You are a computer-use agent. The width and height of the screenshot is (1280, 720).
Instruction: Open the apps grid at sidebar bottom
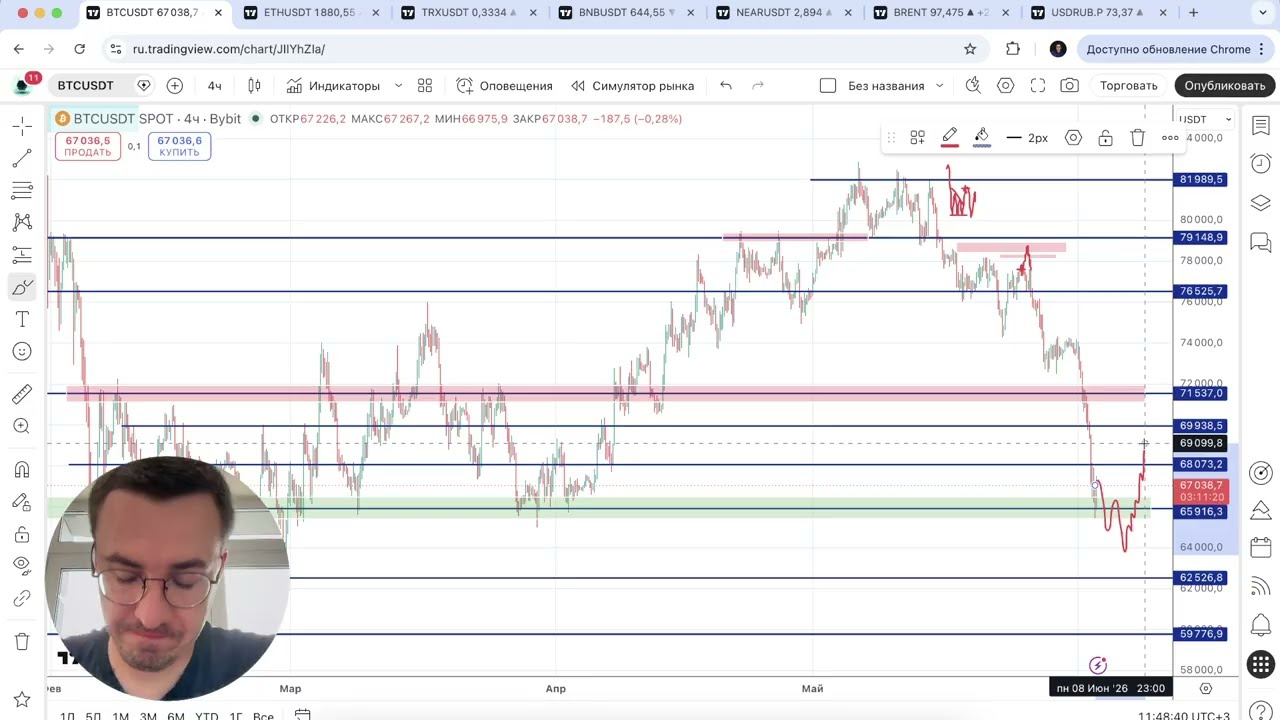1261,664
